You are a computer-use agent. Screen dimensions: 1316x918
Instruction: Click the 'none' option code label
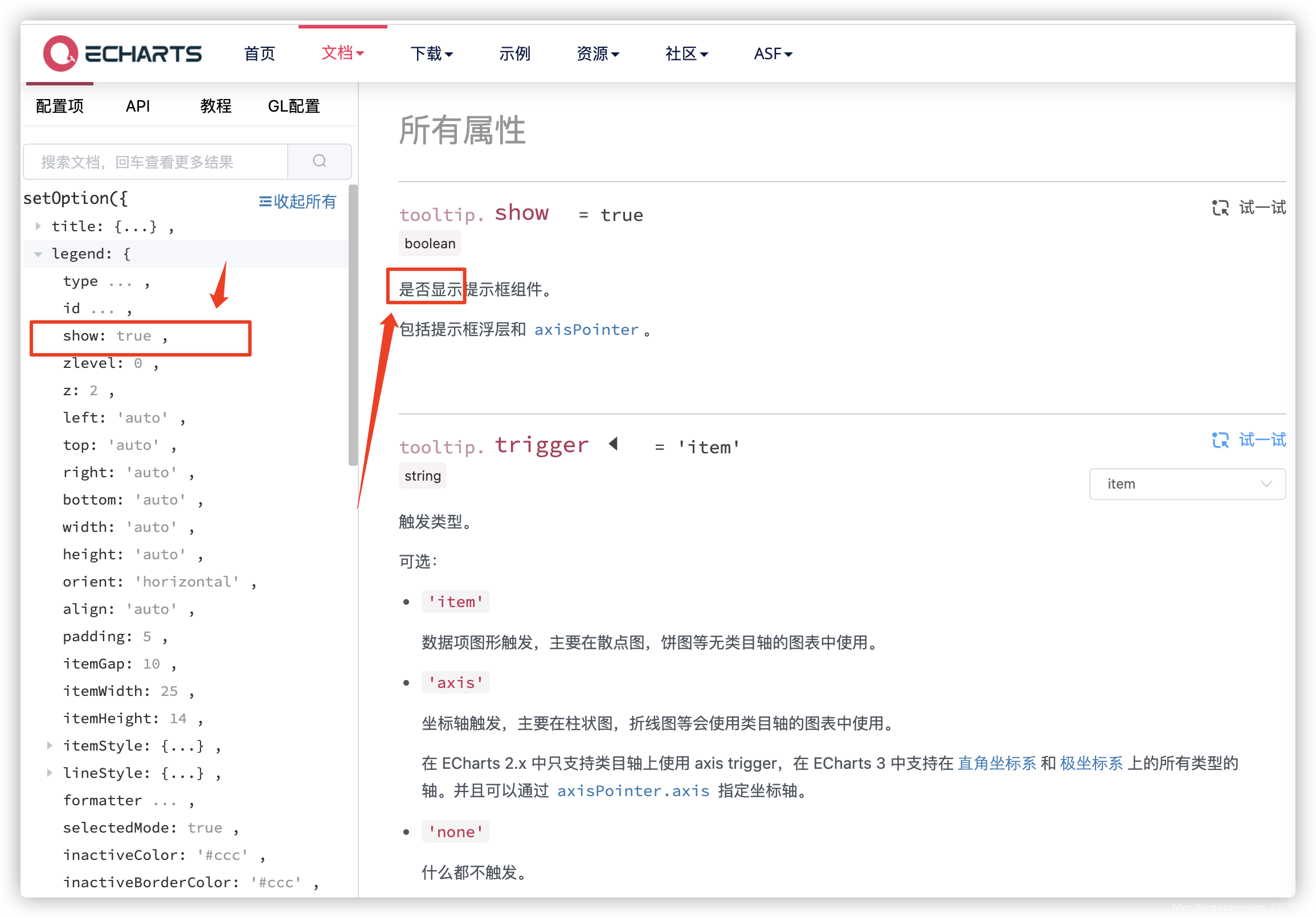point(456,831)
